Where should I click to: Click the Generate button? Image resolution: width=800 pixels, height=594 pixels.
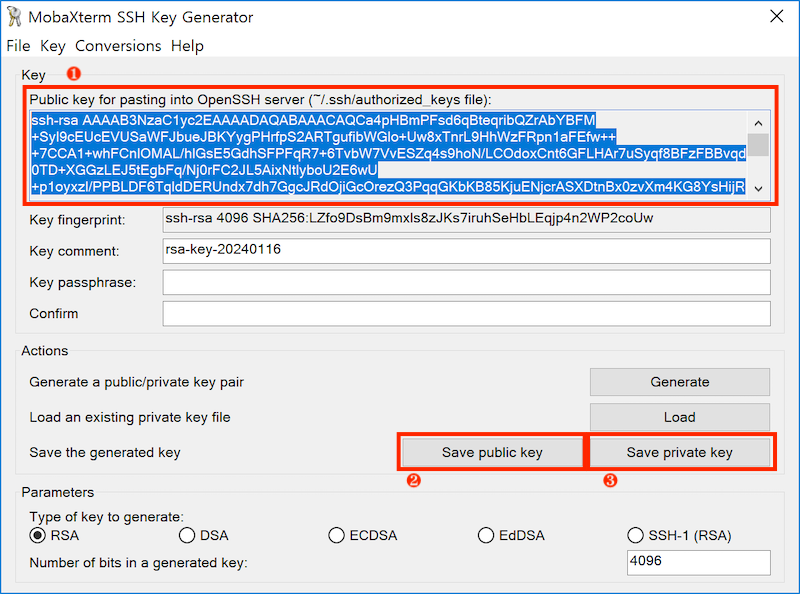click(x=680, y=382)
